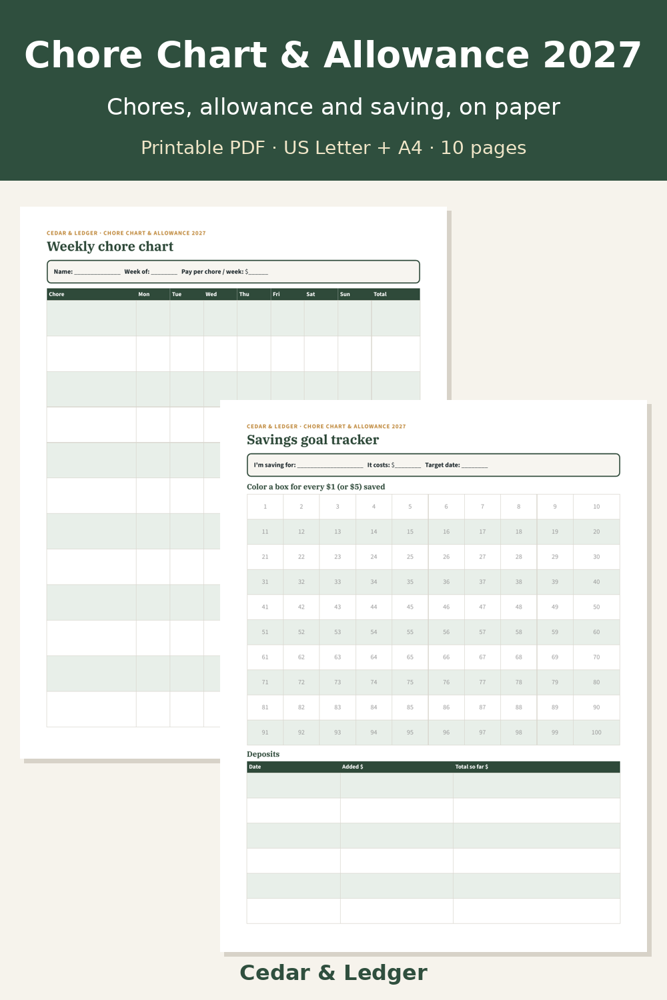This screenshot has height=1000, width=667.
Task: Click savings box numbered 46
Action: [x=446, y=607]
